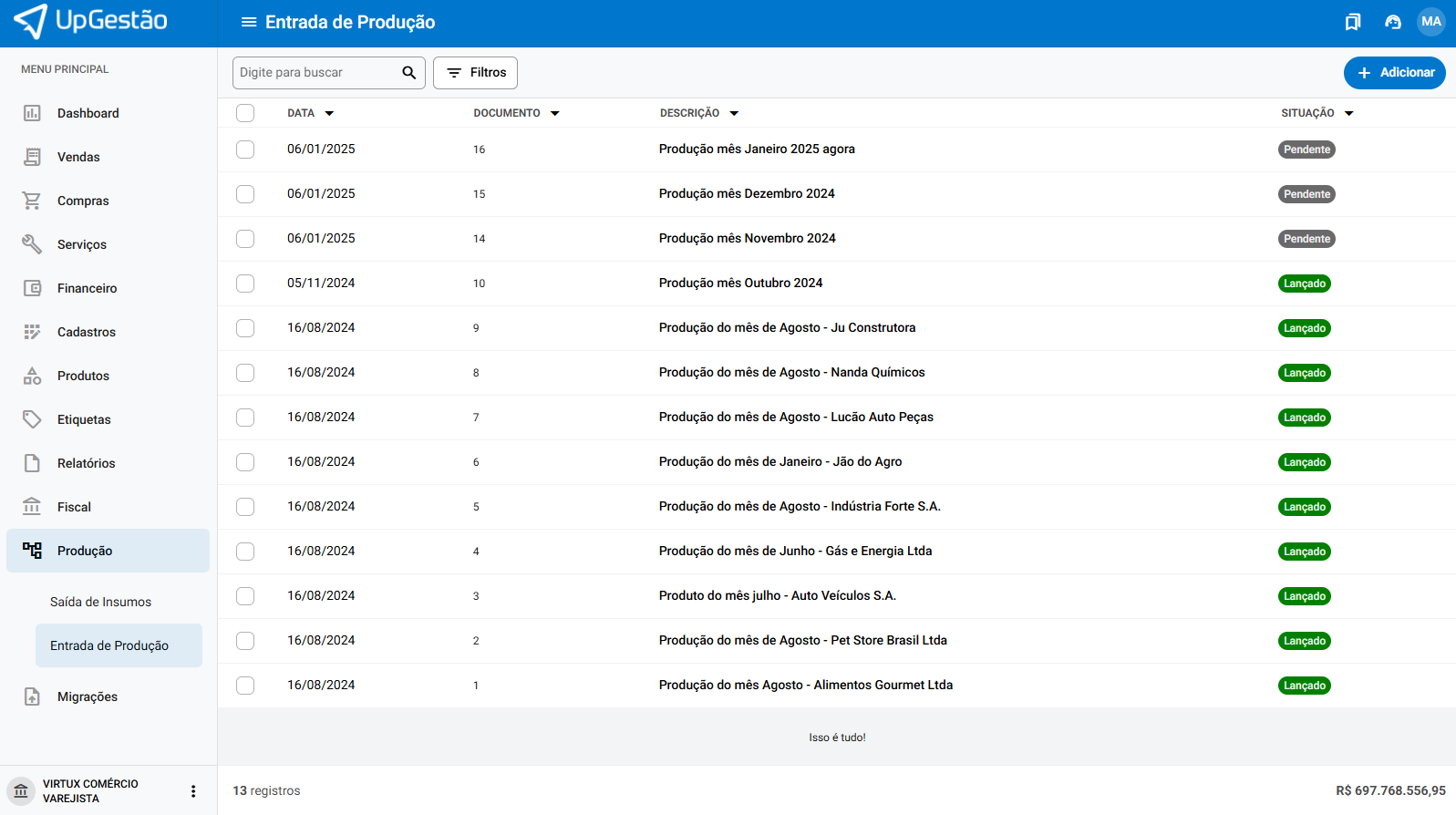
Task: Click the hamburger menu icon in header
Action: [x=248, y=22]
